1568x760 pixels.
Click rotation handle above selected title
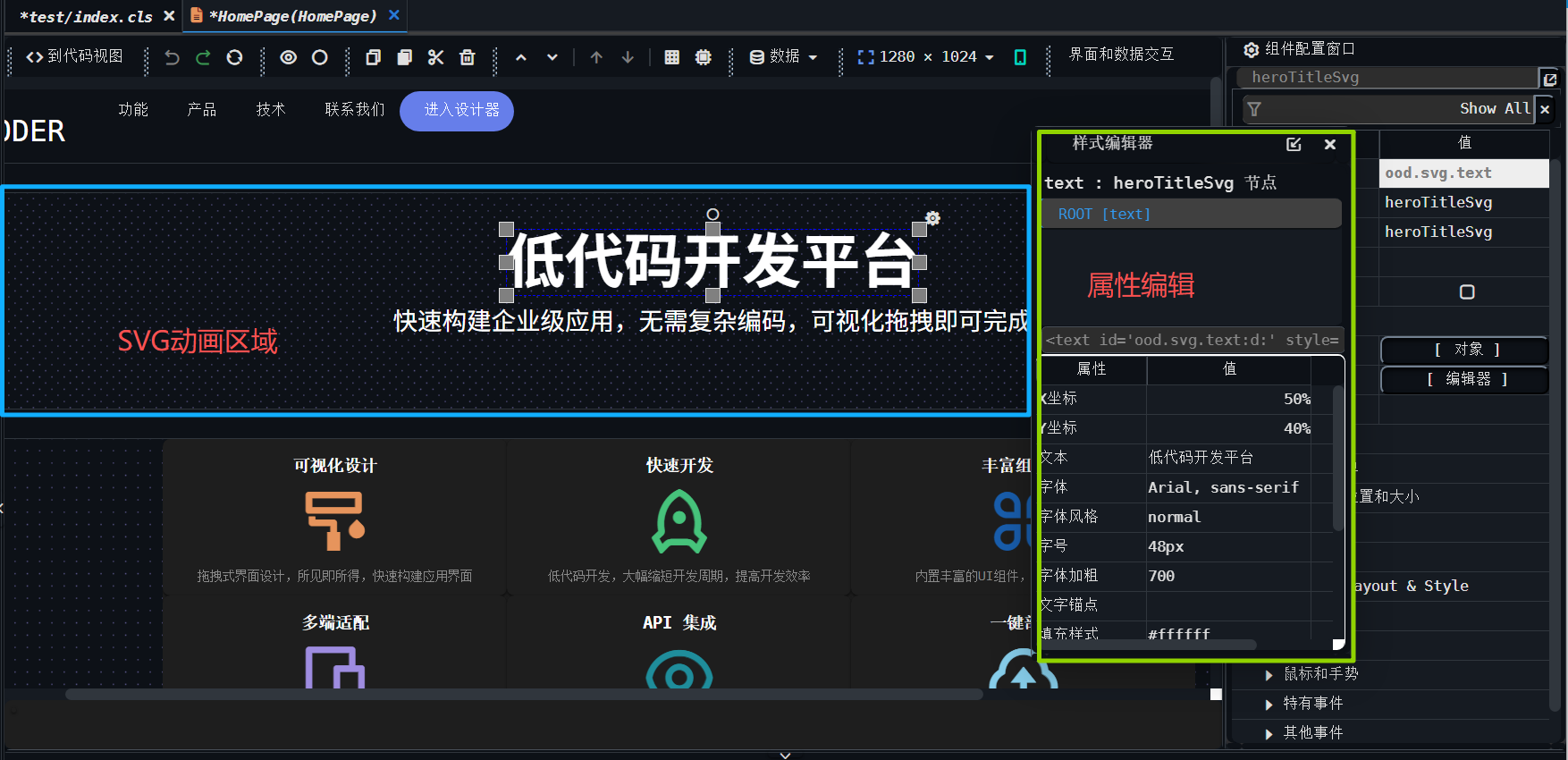(x=712, y=214)
